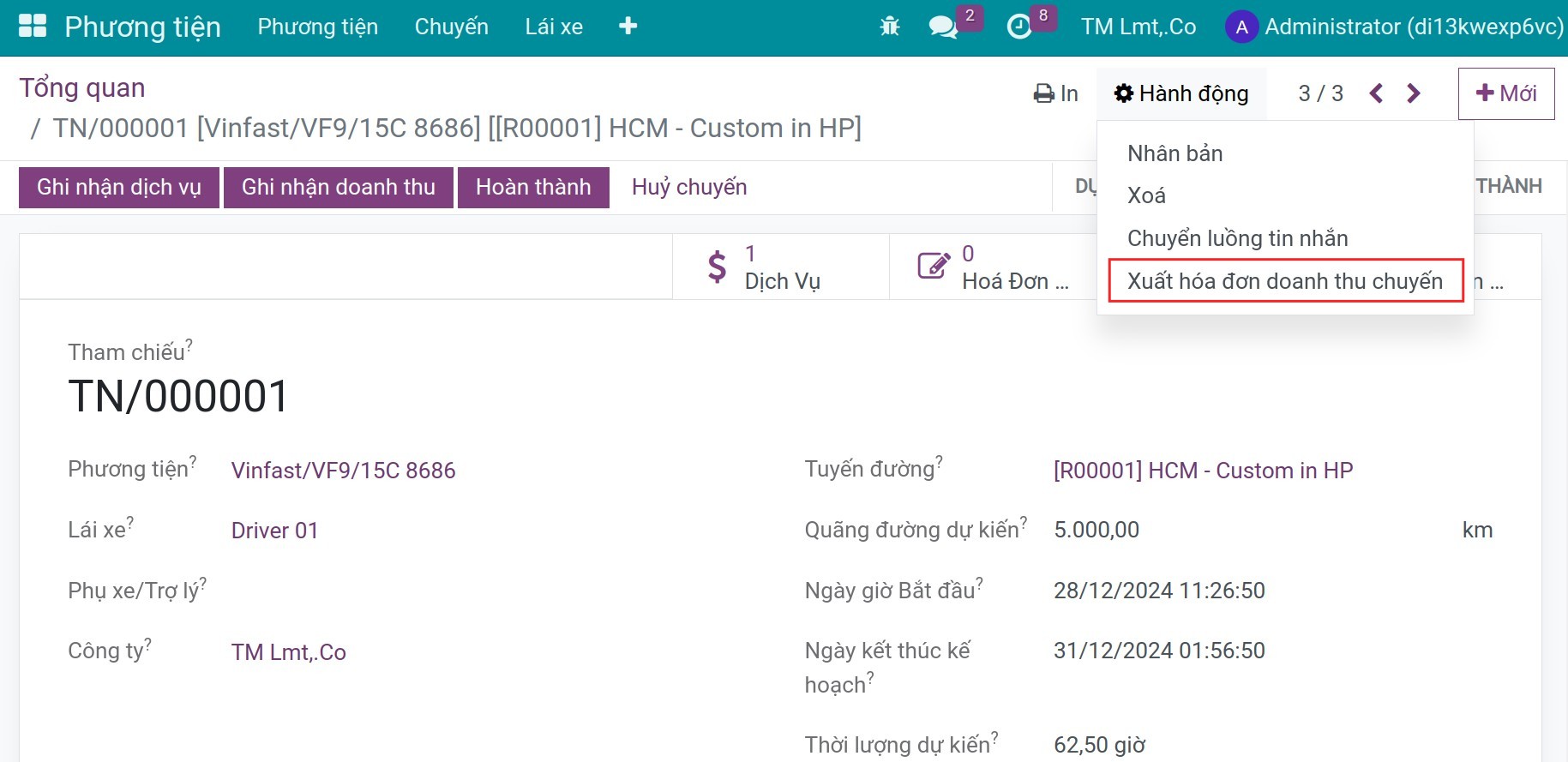Create a new record with Mới button

(1506, 93)
